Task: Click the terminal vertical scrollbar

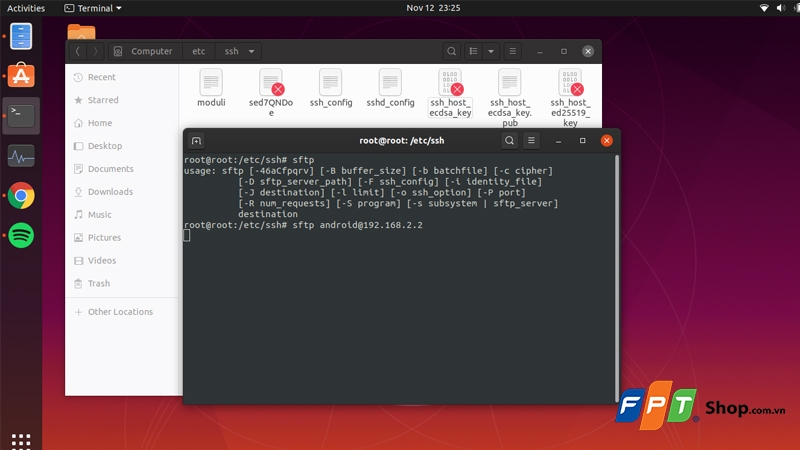Action: (x=617, y=278)
